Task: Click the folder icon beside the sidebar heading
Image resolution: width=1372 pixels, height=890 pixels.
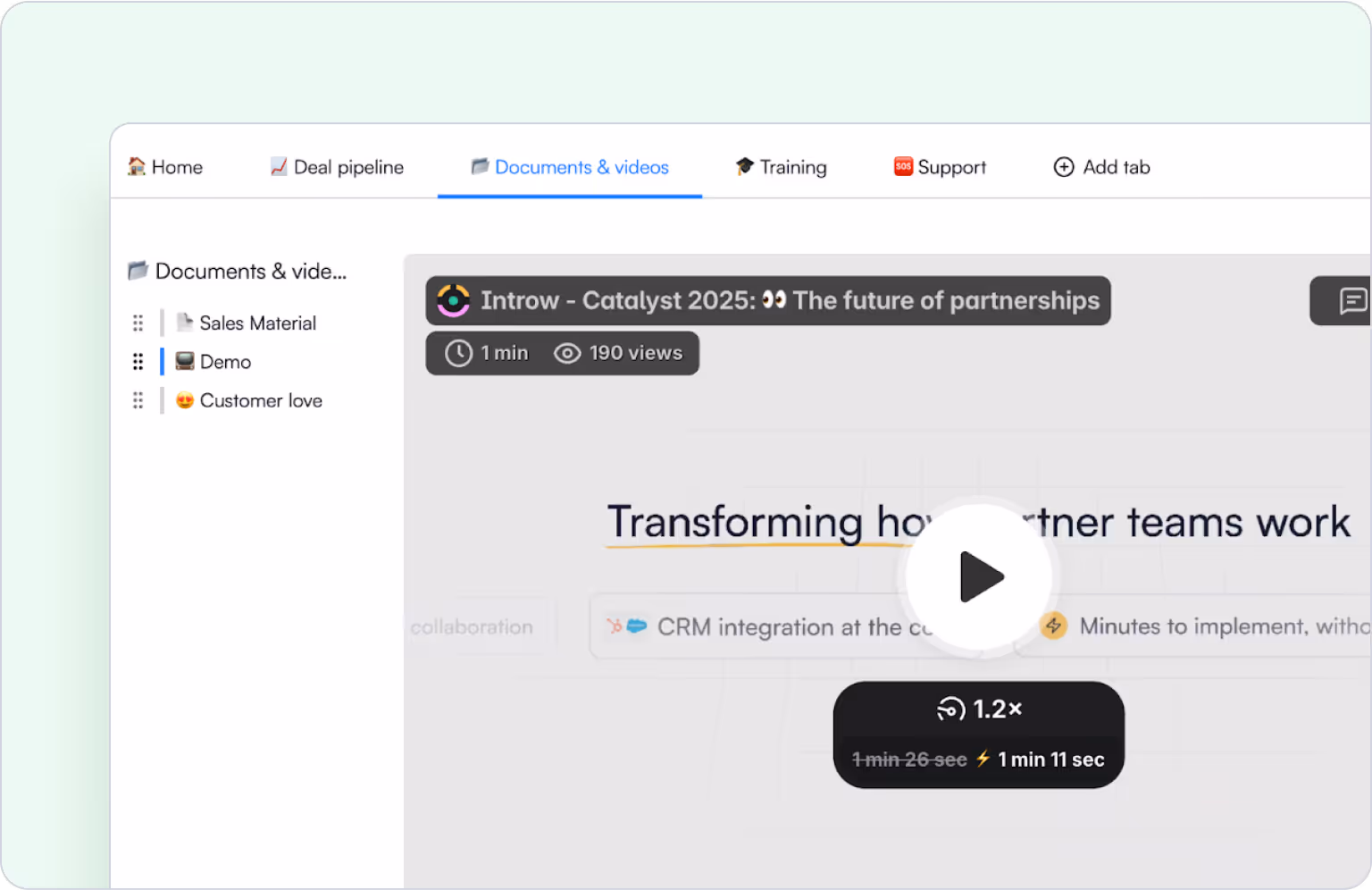Action: click(138, 270)
